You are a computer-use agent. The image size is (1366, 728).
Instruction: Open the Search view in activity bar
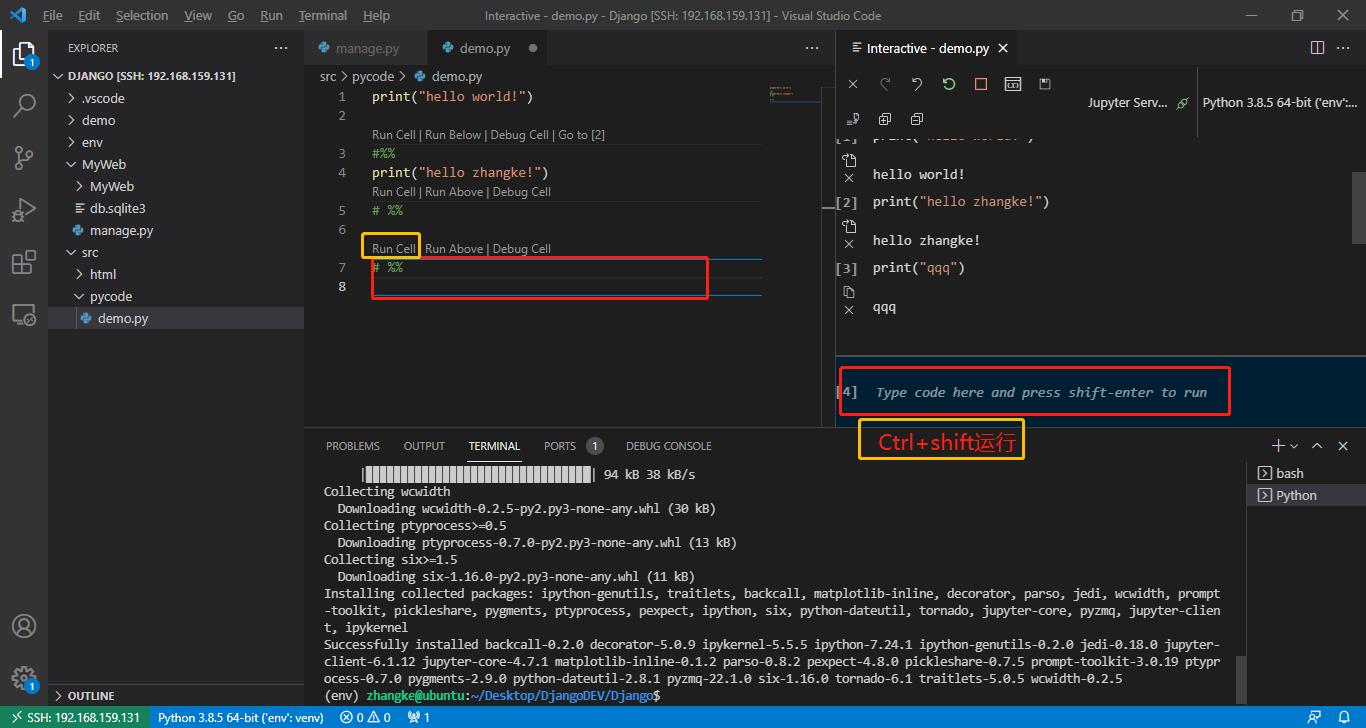tap(24, 105)
